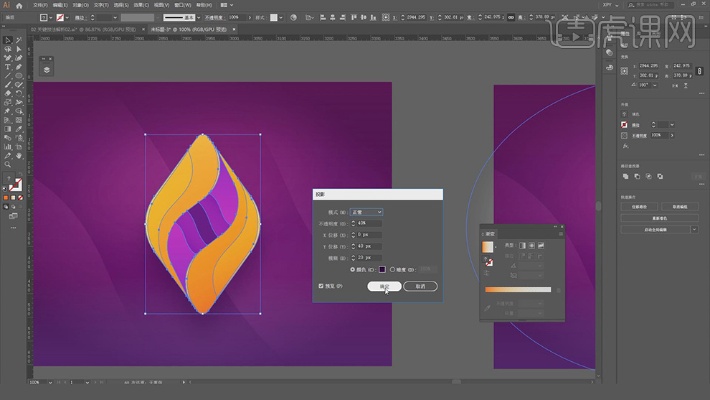Click the right quick action button
This screenshot has height=400, width=710.
click(680, 207)
